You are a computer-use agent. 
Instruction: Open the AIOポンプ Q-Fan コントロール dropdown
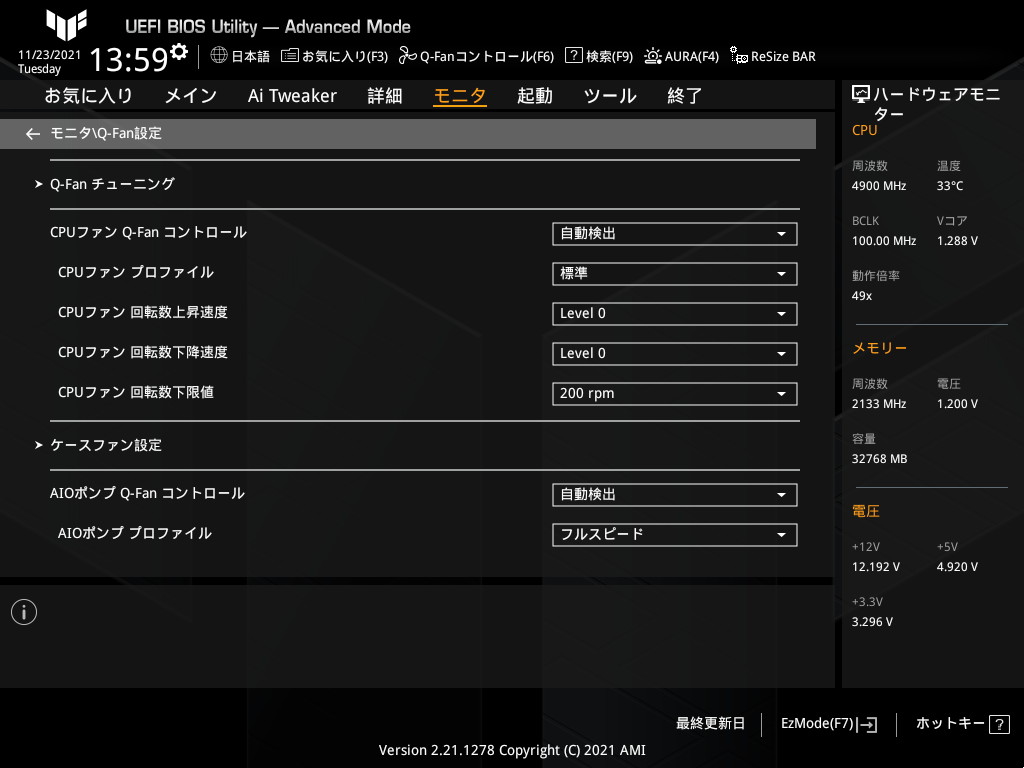675,495
